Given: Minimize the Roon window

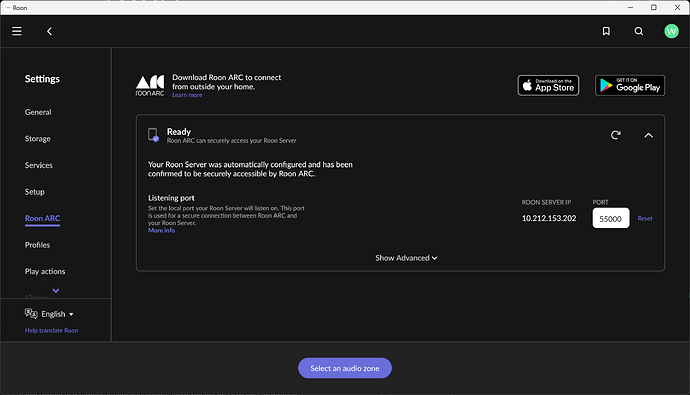Looking at the screenshot, I should point(630,7).
